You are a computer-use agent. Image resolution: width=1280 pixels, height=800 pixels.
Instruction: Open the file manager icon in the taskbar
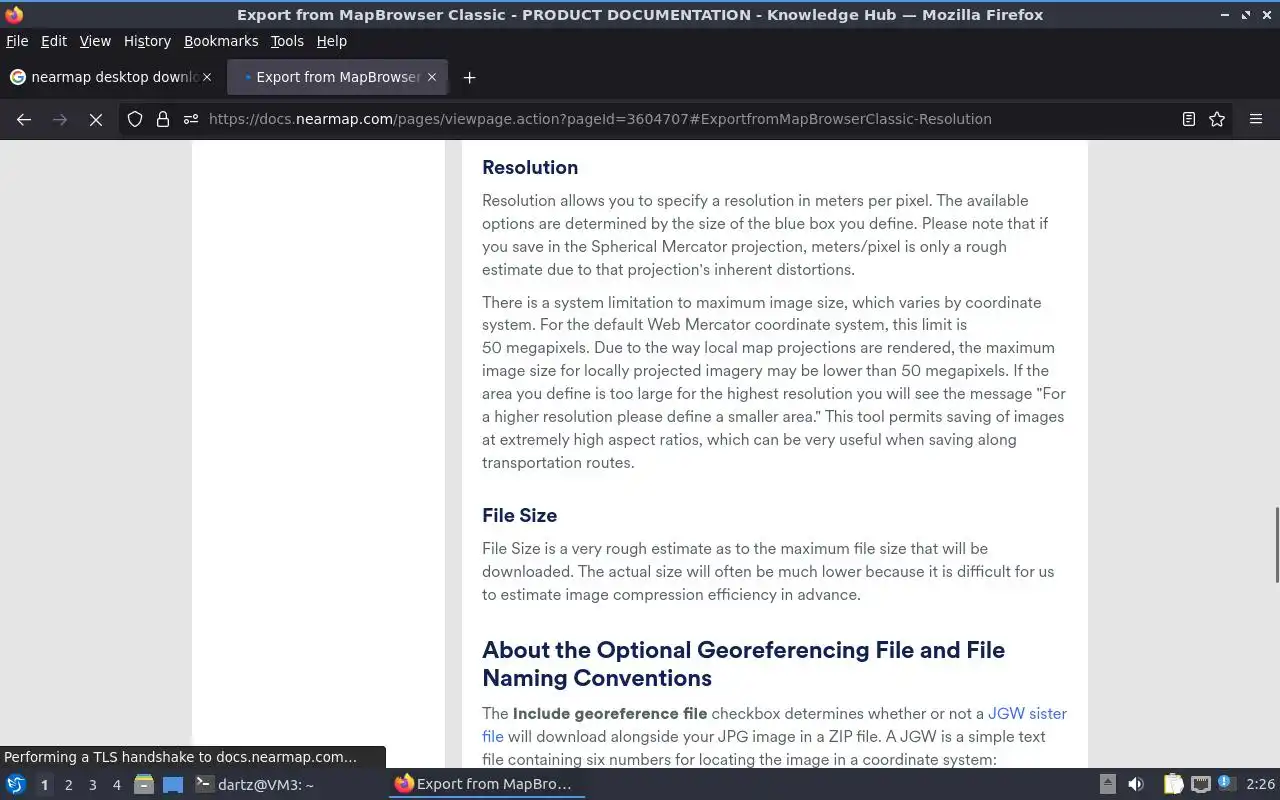144,784
